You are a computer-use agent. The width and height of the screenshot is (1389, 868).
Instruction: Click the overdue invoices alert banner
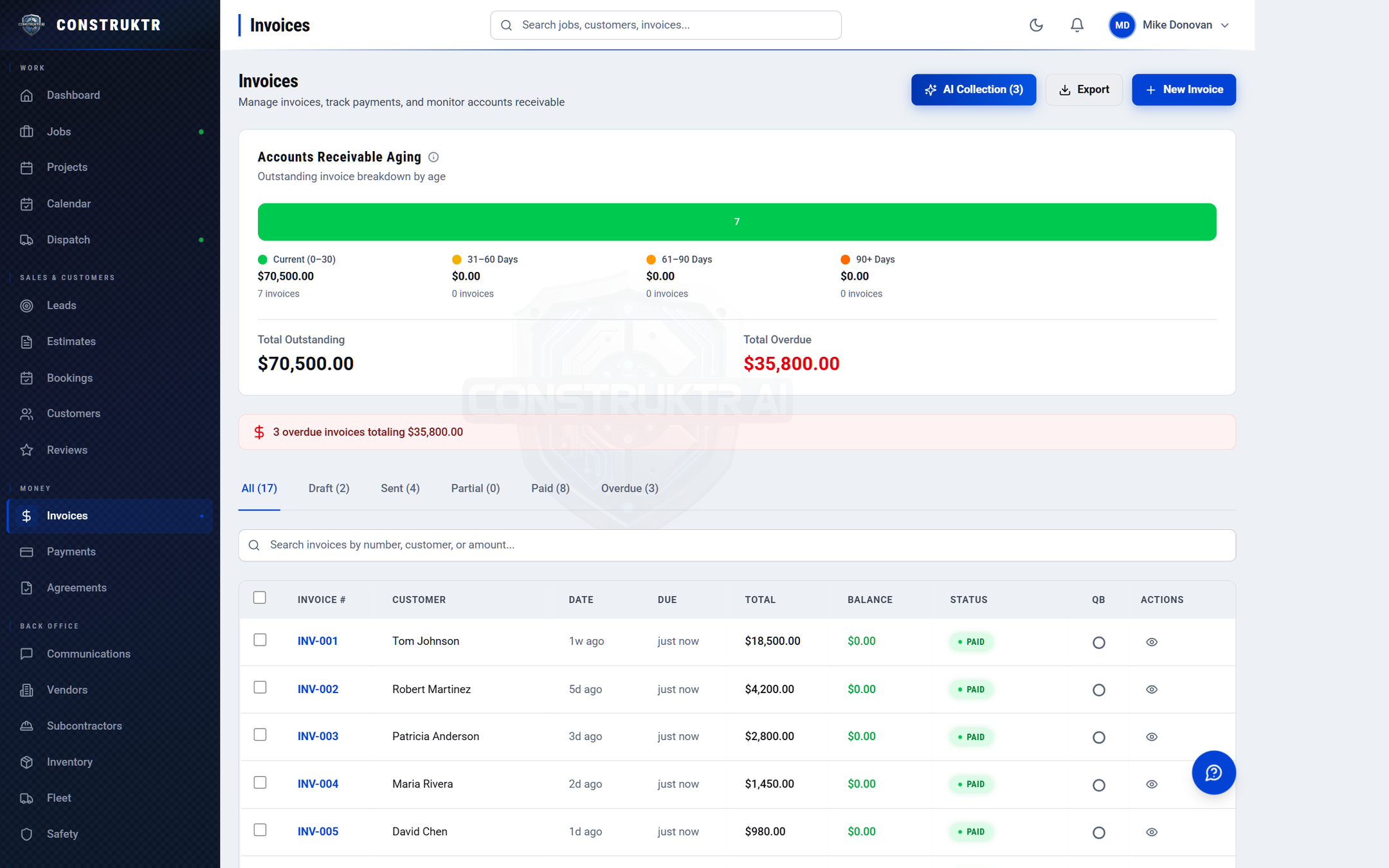coord(737,432)
